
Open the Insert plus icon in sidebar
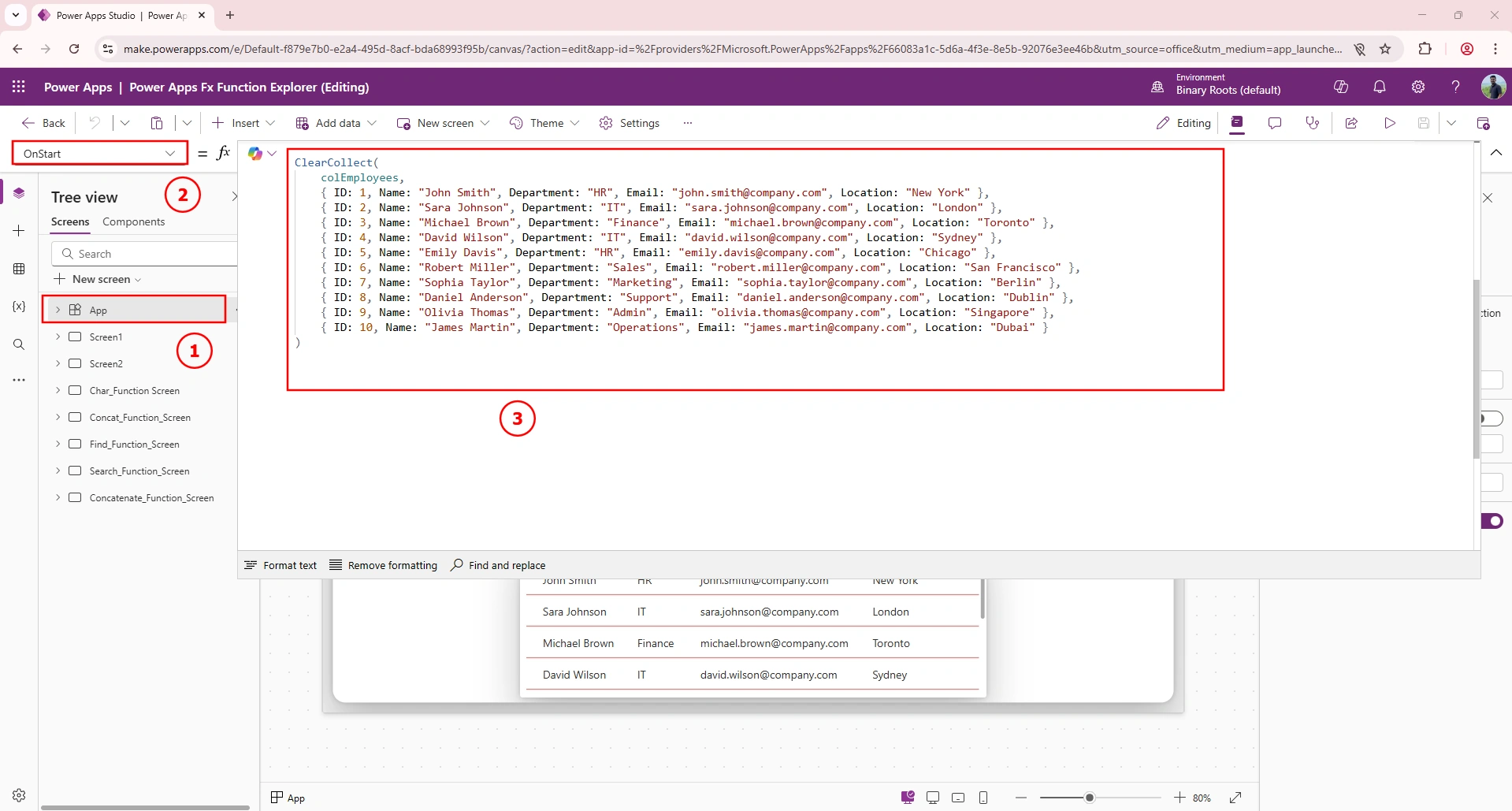point(19,231)
